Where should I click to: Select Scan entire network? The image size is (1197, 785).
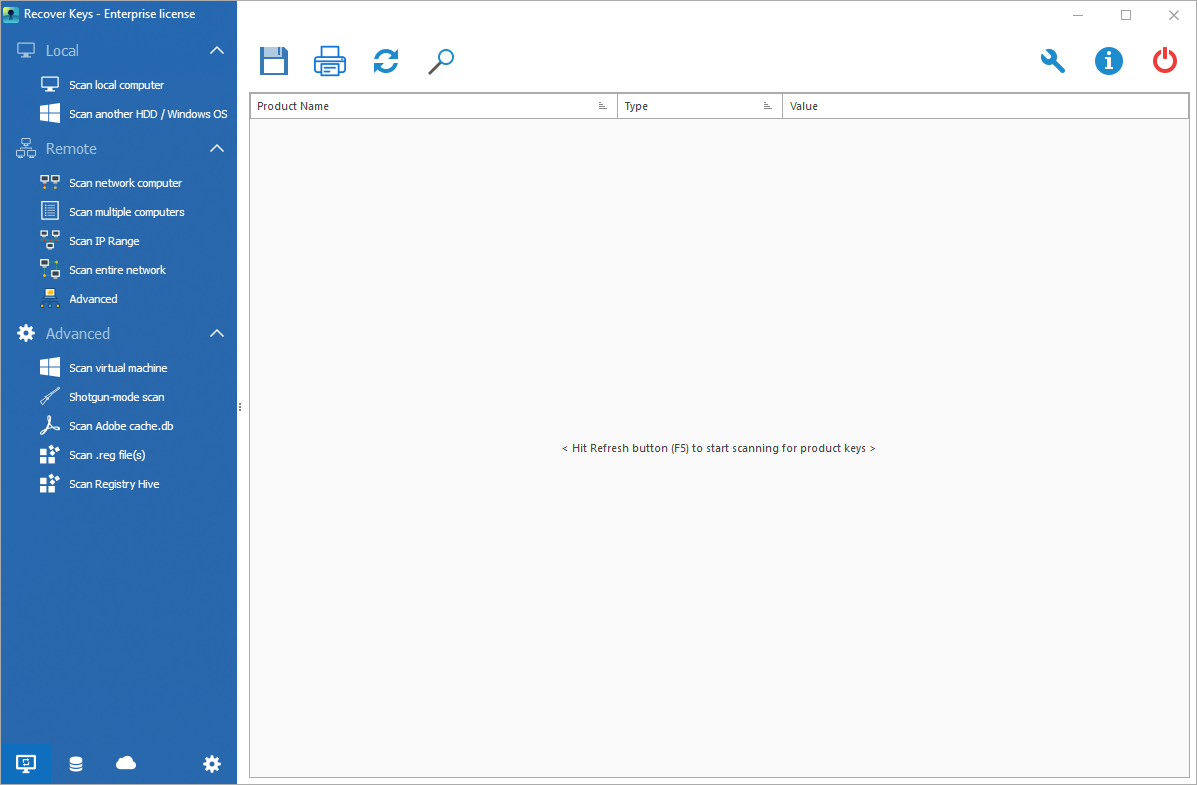[118, 270]
